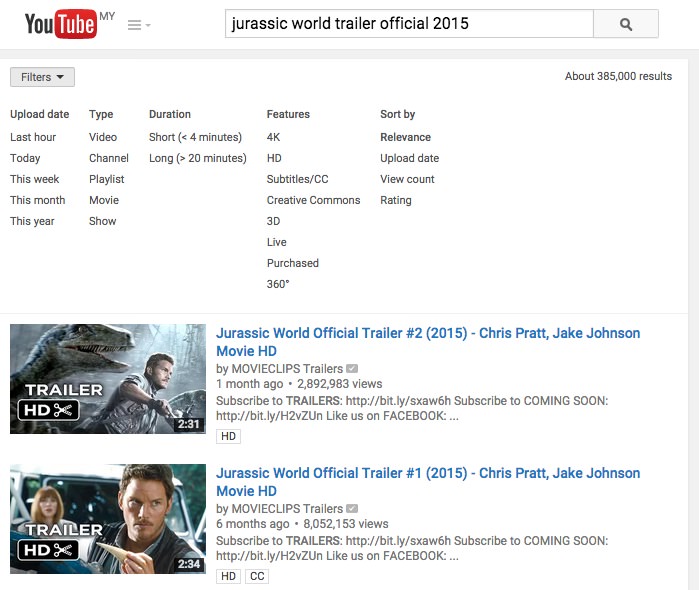Open Jurassic World Official Trailer #2 title link
699x590 pixels.
428,342
